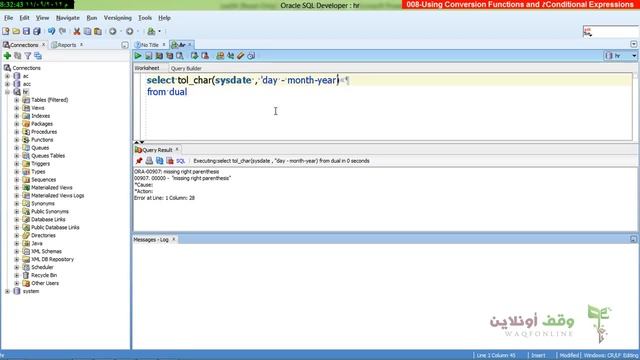Open SQL Worksheet icon dropdown arrow
Screen dimensions: 640x360
pos(160,31)
